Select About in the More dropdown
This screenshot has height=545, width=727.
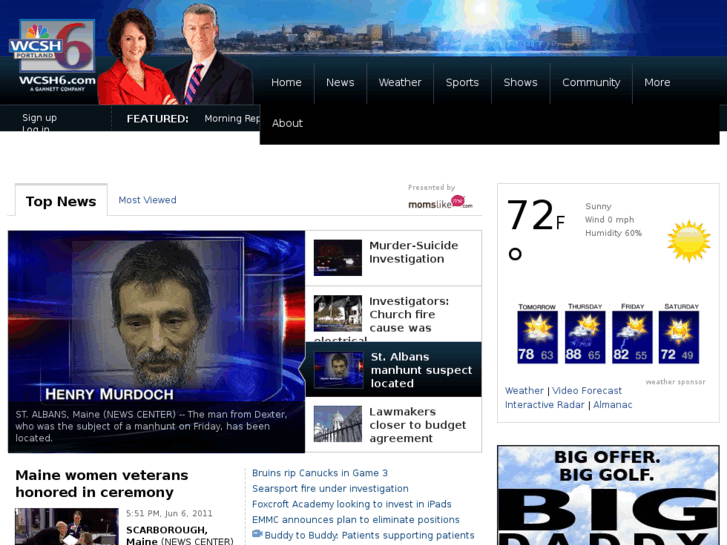(287, 123)
